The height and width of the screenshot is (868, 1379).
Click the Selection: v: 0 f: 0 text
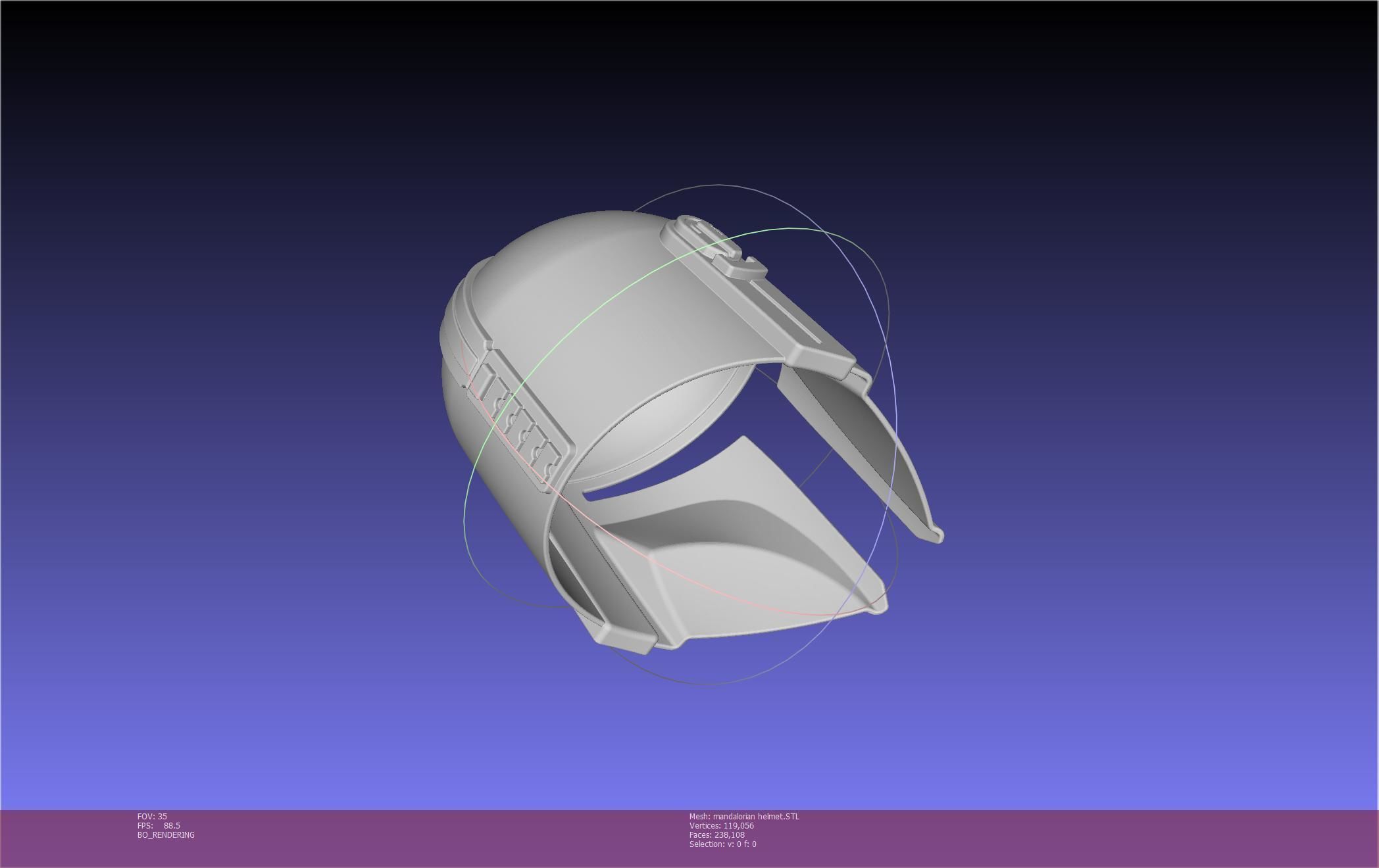coord(722,844)
